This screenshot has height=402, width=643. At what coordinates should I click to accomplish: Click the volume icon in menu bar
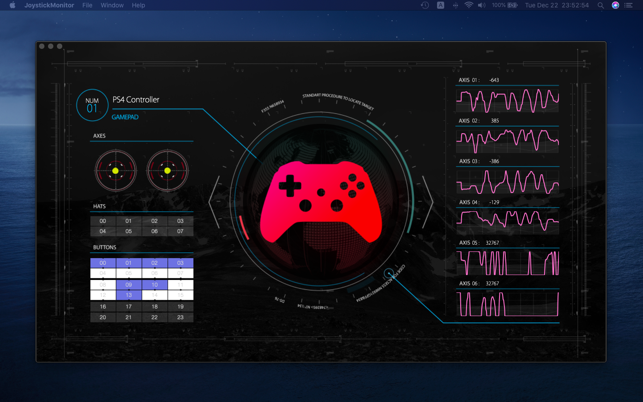(x=481, y=5)
